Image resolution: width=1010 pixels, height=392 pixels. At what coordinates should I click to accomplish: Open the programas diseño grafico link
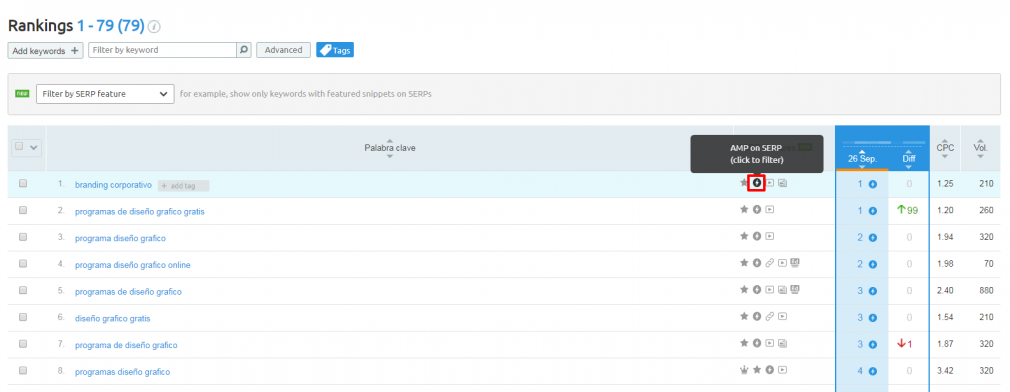tap(122, 372)
